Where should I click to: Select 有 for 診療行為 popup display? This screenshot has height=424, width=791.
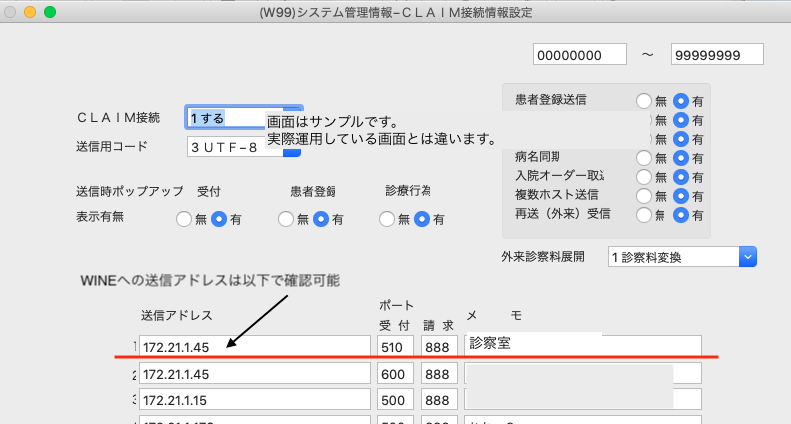[x=423, y=219]
